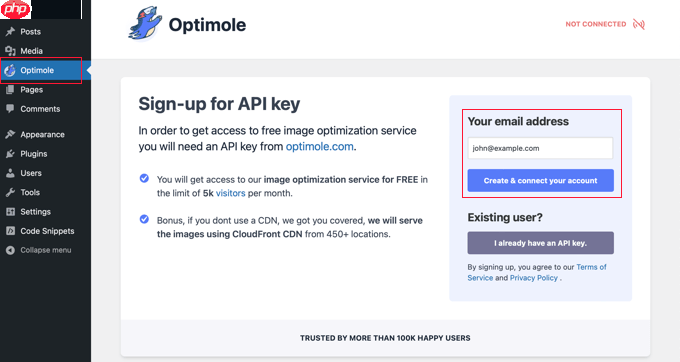Click the Plugins plug icon
The height and width of the screenshot is (362, 680).
pyautogui.click(x=10, y=154)
